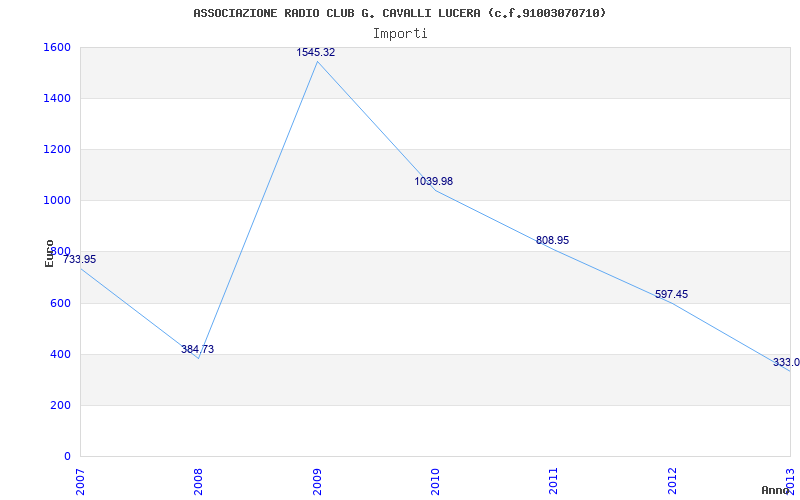Click the Anno x-axis title
The width and height of the screenshot is (800, 500).
pos(776,490)
